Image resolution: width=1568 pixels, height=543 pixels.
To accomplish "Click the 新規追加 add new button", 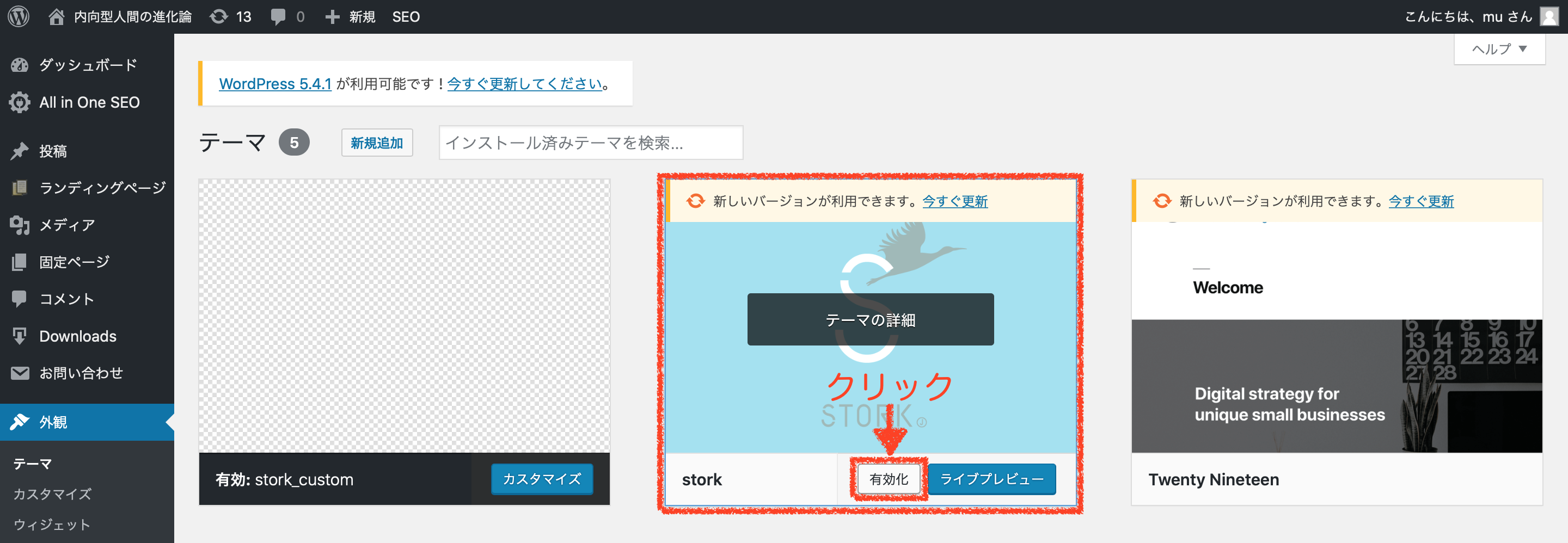I will [x=377, y=143].
